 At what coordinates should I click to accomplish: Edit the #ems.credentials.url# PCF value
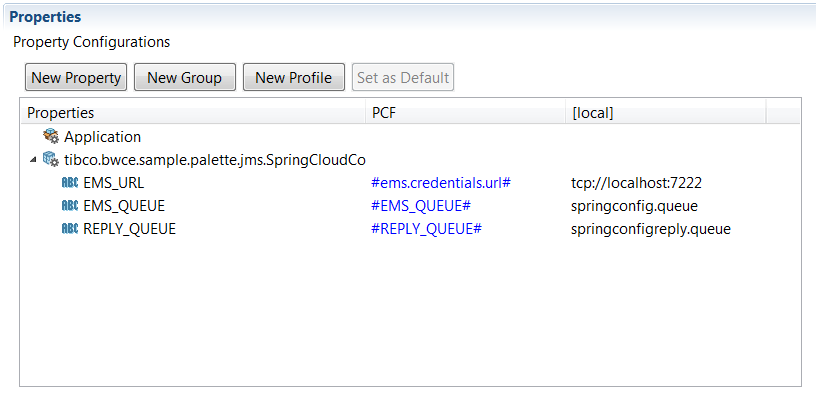click(x=441, y=183)
